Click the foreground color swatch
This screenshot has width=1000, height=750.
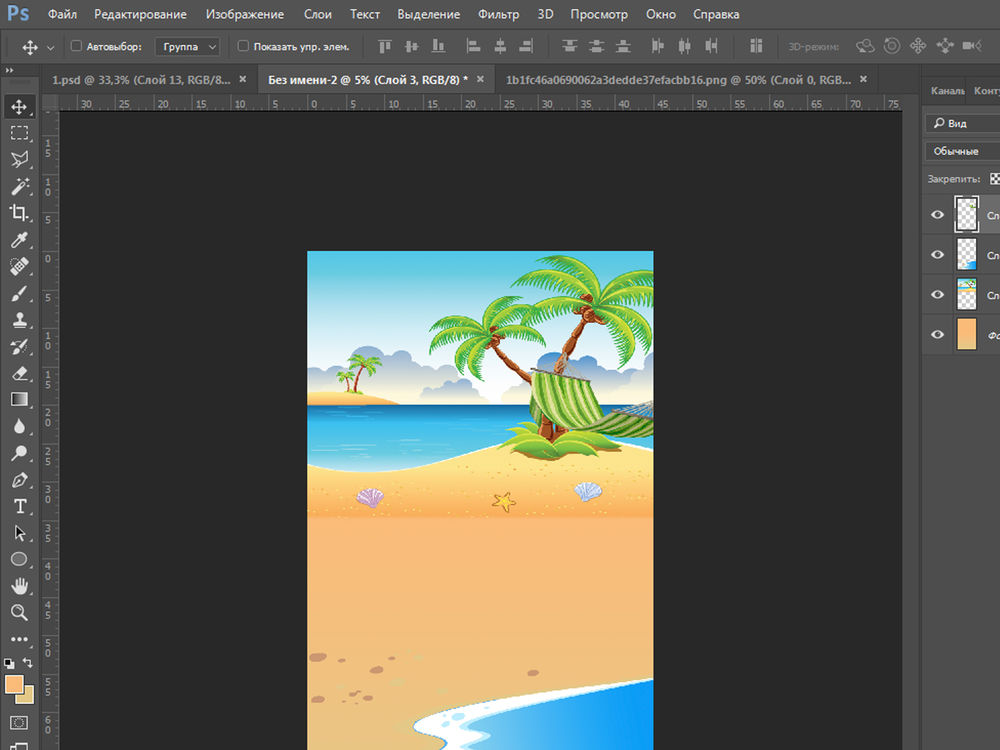(14, 684)
